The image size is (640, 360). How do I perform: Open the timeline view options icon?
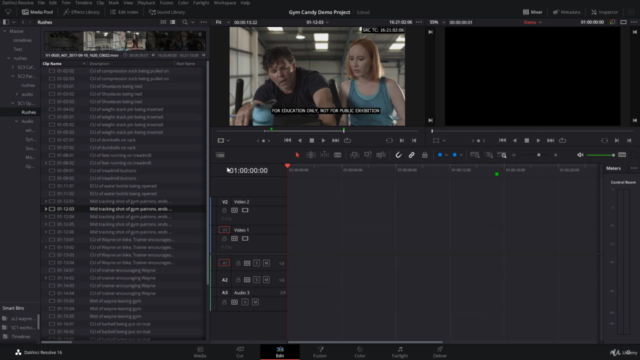[220, 155]
